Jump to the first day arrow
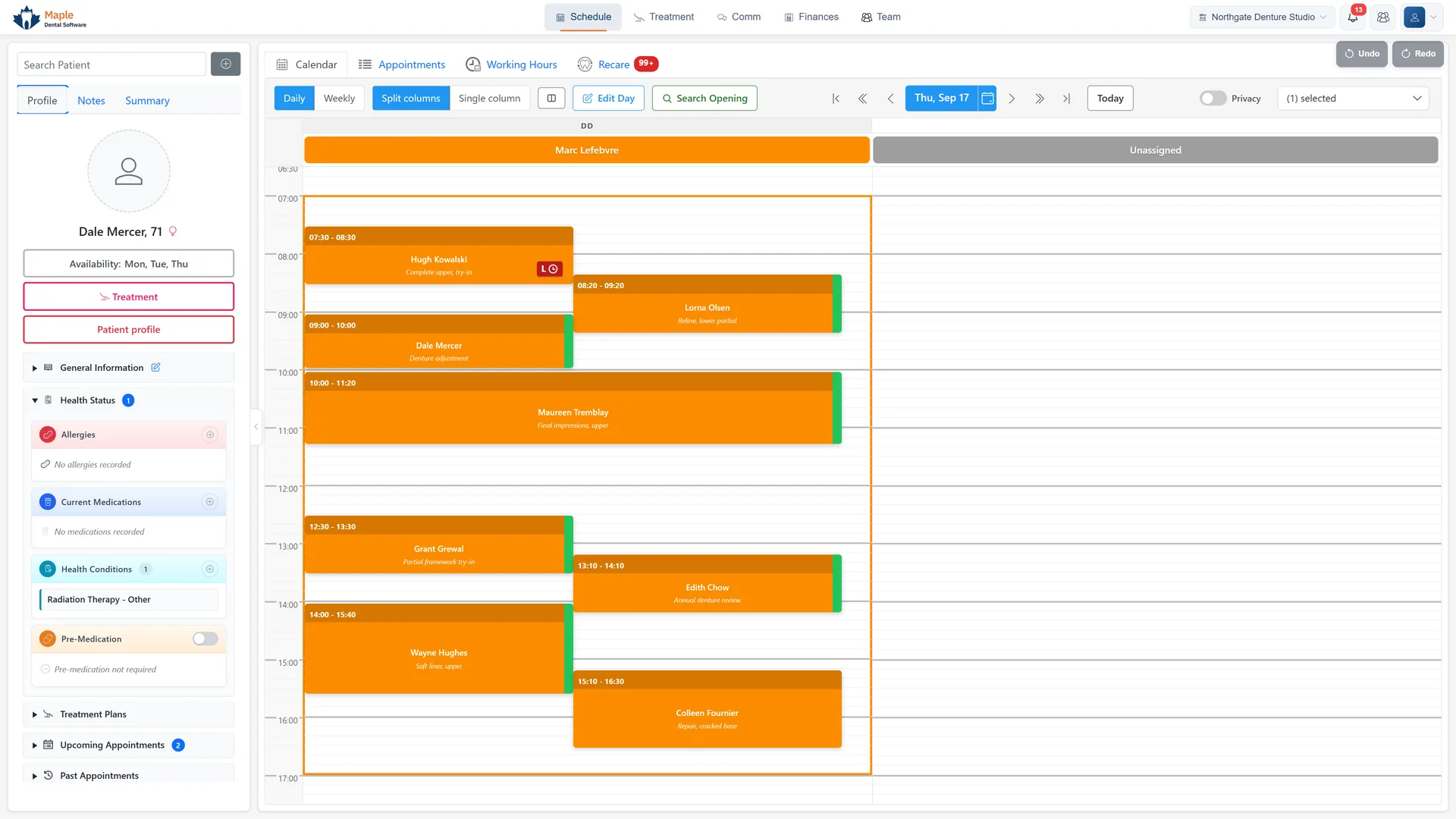The width and height of the screenshot is (1456, 819). 836,99
